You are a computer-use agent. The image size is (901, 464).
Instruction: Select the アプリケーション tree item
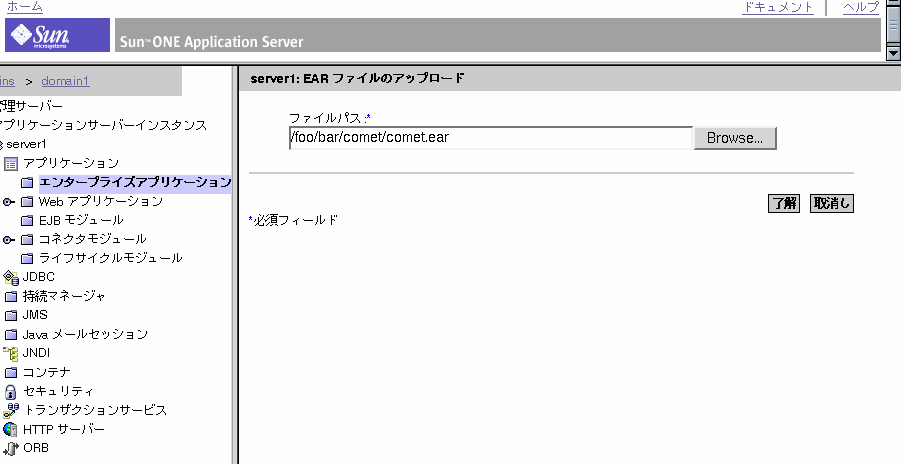point(71,164)
